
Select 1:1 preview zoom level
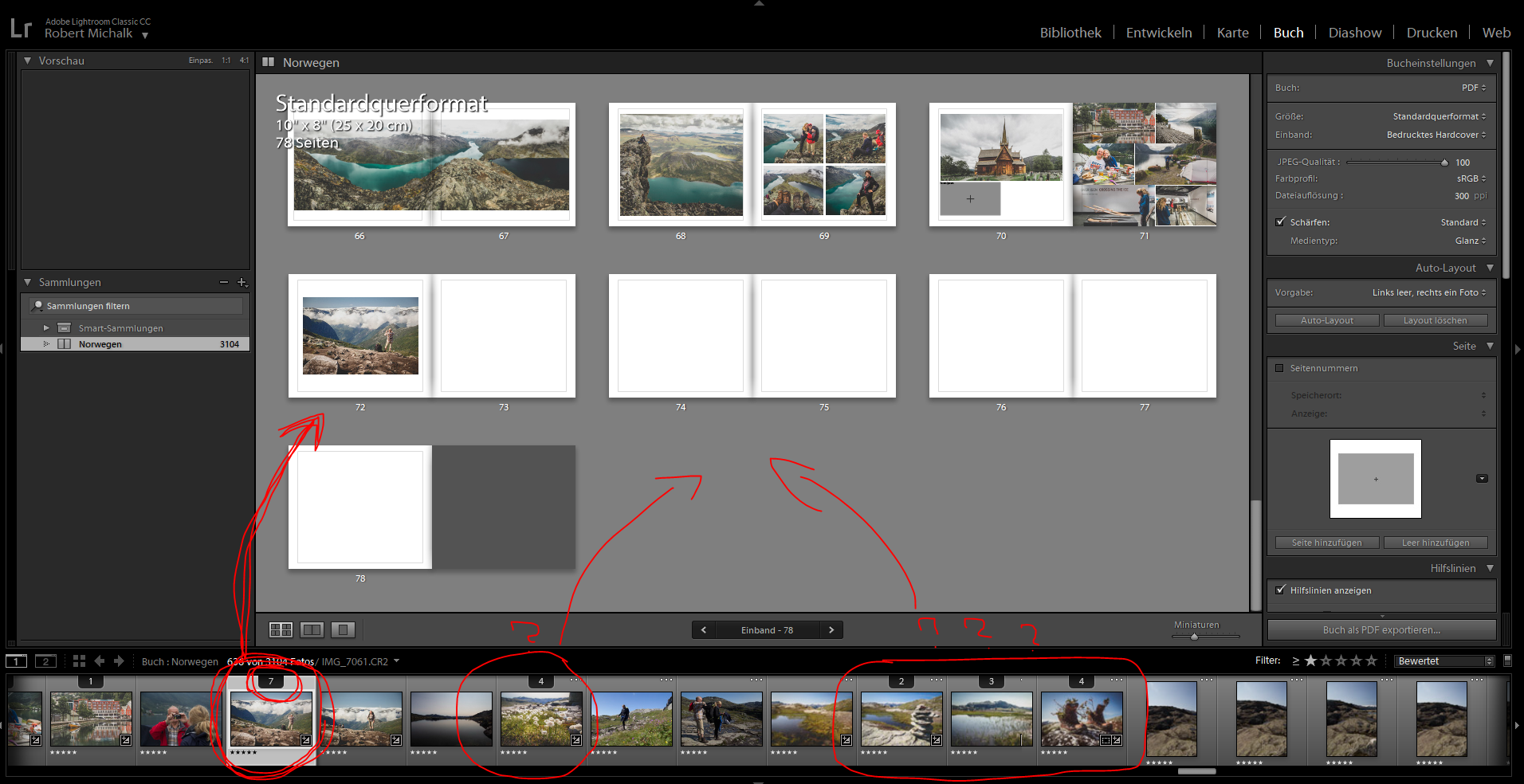[x=226, y=61]
